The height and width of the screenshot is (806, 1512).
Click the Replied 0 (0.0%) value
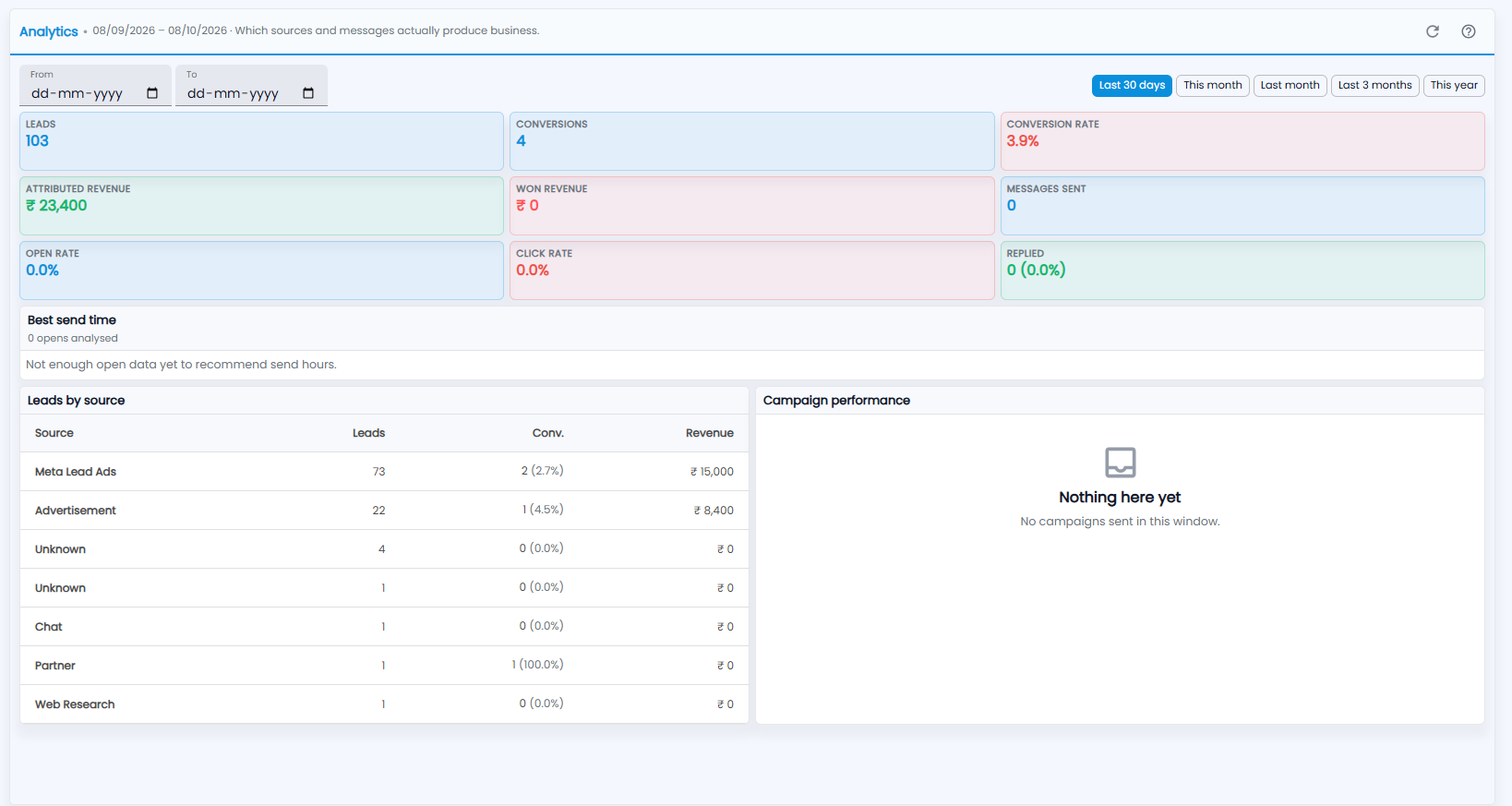tap(1036, 271)
